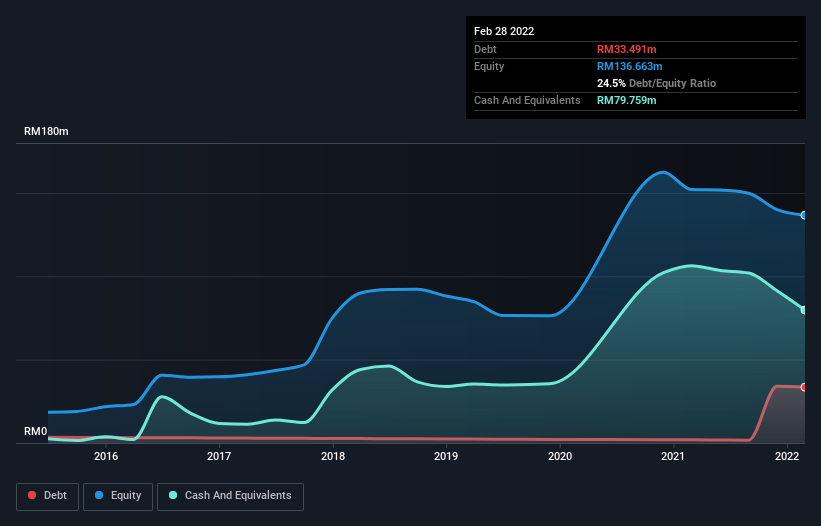Screen dimensions: 821x526
Task: Click the 2019 x-axis label
Action: pyautogui.click(x=446, y=456)
